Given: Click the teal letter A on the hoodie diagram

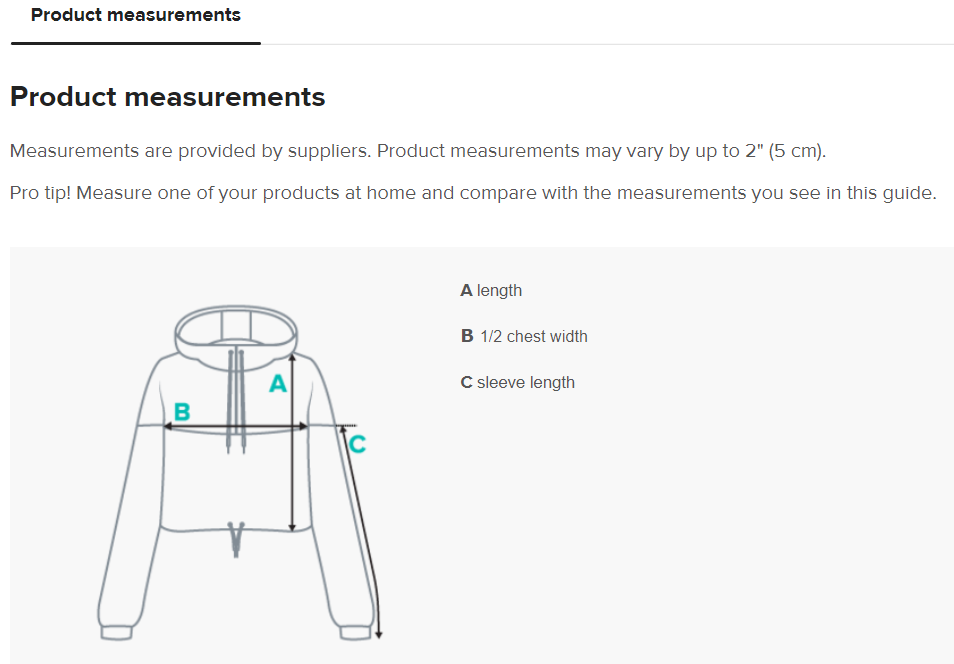Looking at the screenshot, I should [x=279, y=383].
